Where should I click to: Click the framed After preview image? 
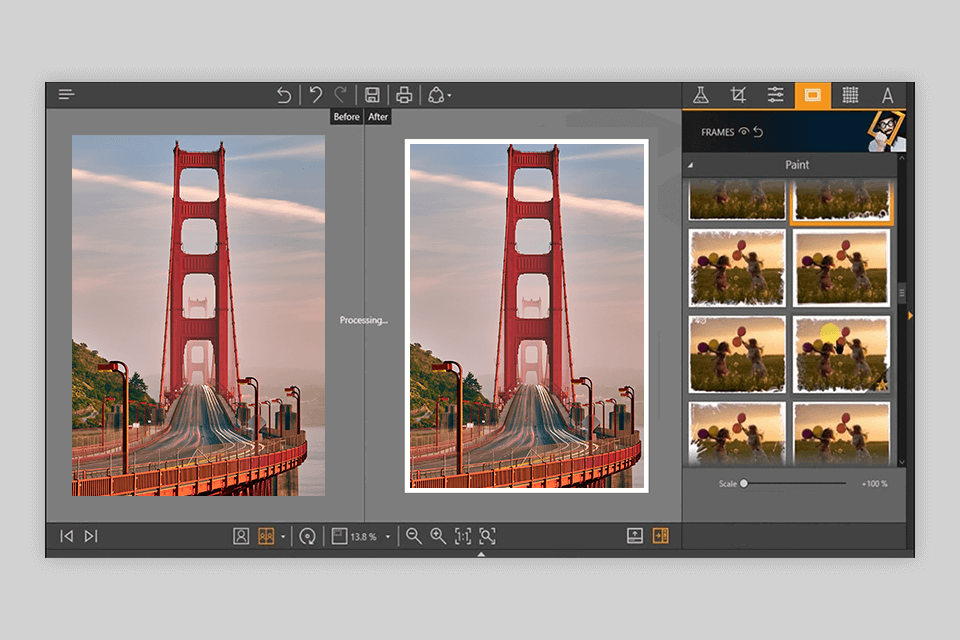(x=527, y=315)
